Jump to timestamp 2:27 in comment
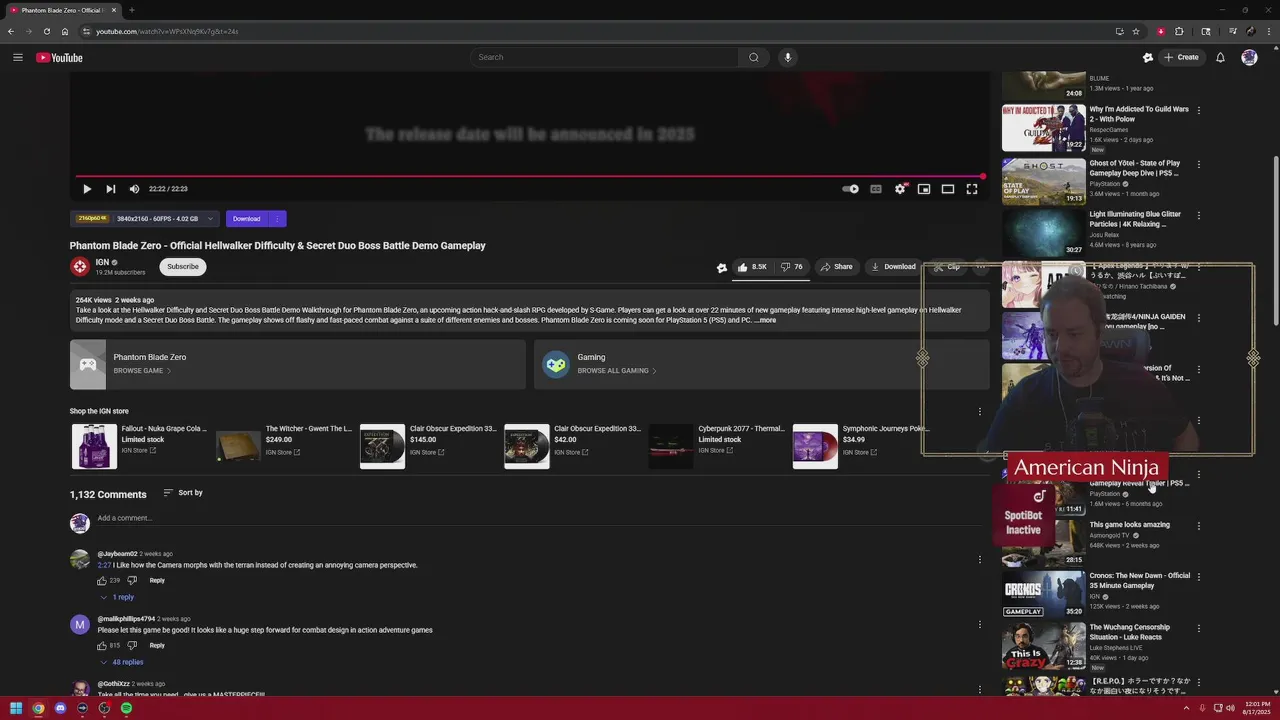 [x=103, y=565]
